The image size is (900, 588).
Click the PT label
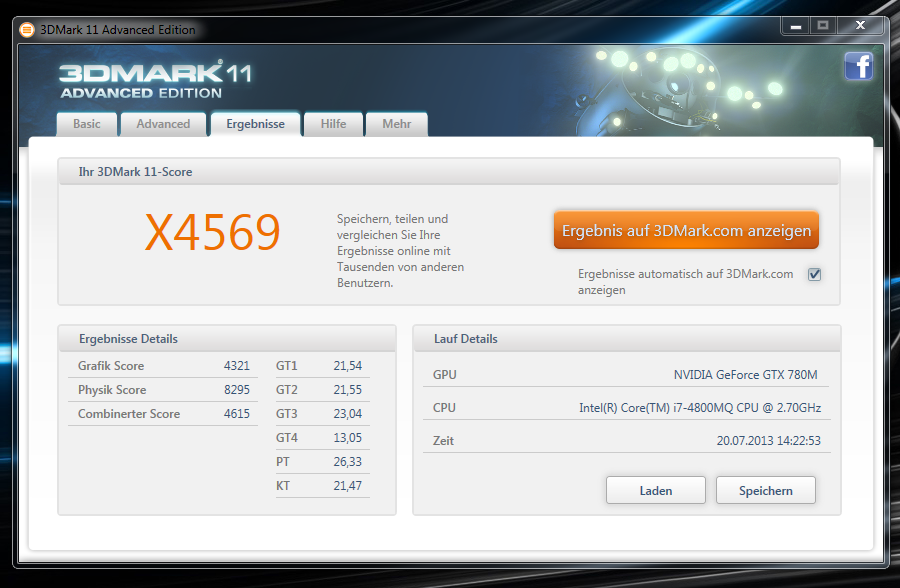282,462
